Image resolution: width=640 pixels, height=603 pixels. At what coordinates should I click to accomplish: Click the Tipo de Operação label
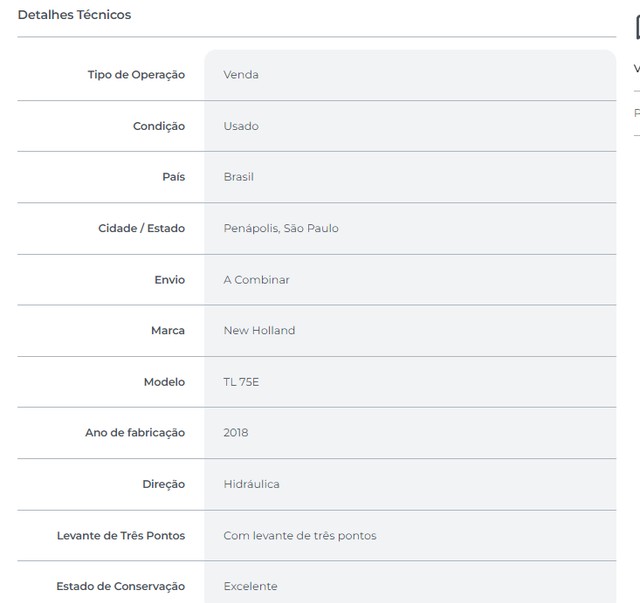[x=136, y=75]
